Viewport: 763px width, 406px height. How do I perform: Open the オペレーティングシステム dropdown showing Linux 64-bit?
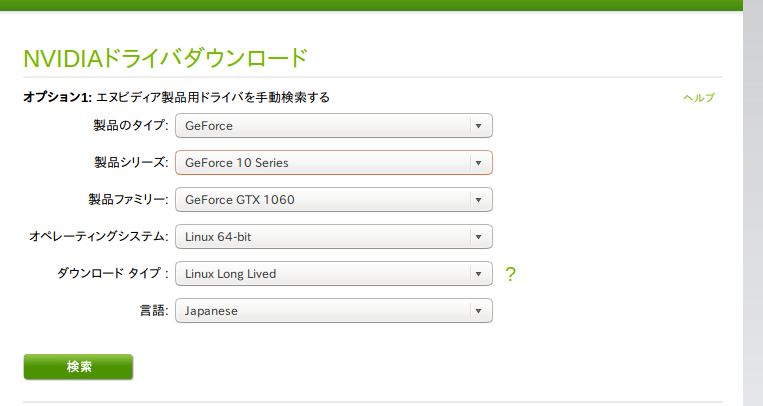(x=334, y=237)
